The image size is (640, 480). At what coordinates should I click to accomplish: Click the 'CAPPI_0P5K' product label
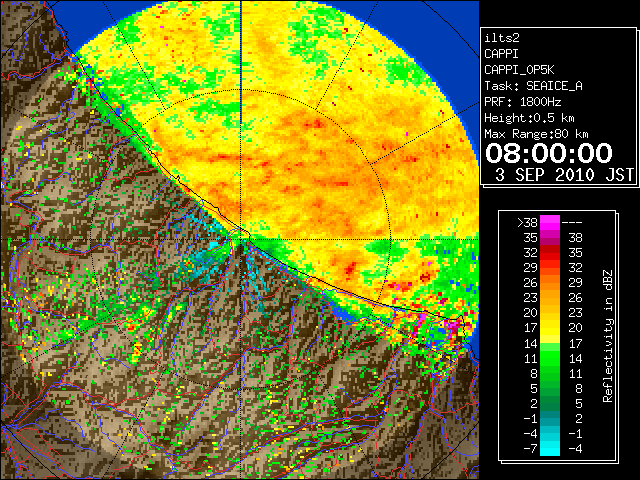[x=519, y=70]
